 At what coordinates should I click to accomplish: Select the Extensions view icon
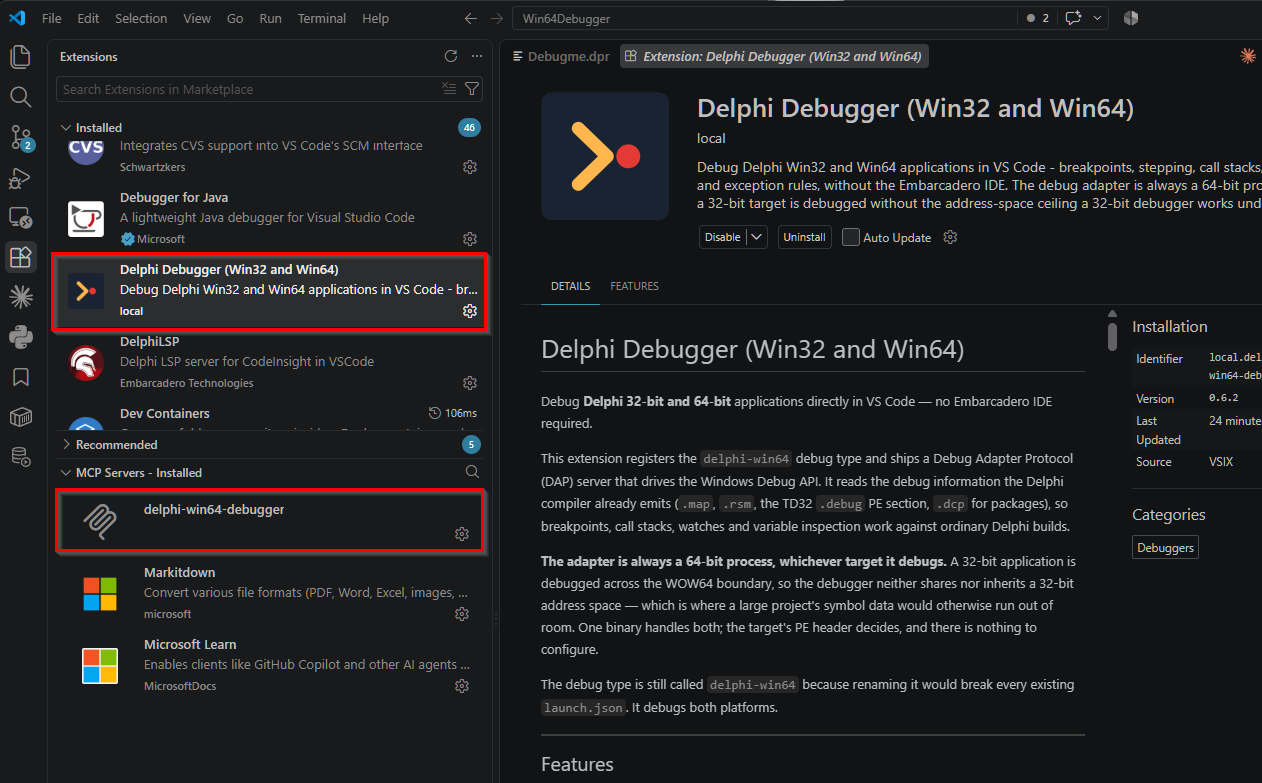click(x=20, y=257)
